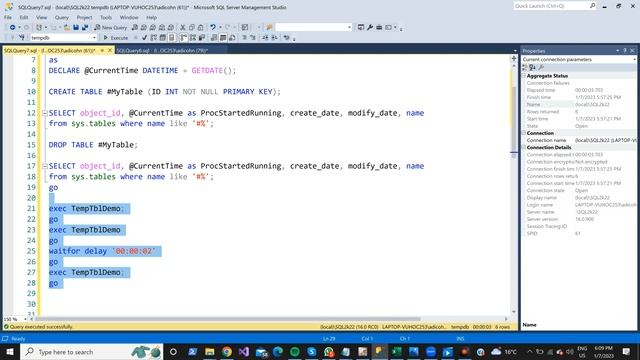Select the Results to Grid option

(223, 38)
